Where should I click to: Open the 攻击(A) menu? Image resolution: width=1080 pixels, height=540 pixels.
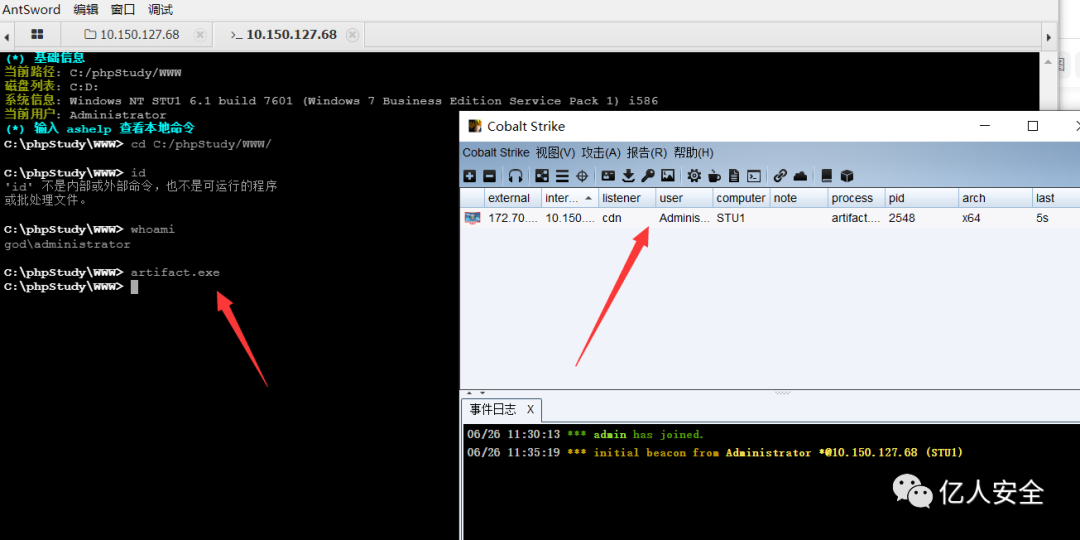pyautogui.click(x=601, y=152)
